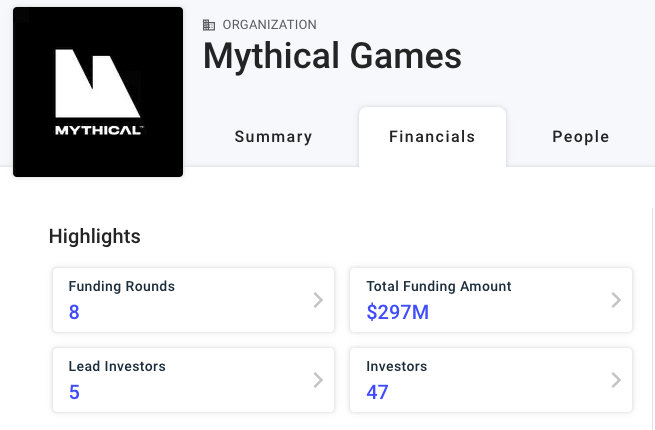
Task: Switch to the Summary tab
Action: point(273,137)
